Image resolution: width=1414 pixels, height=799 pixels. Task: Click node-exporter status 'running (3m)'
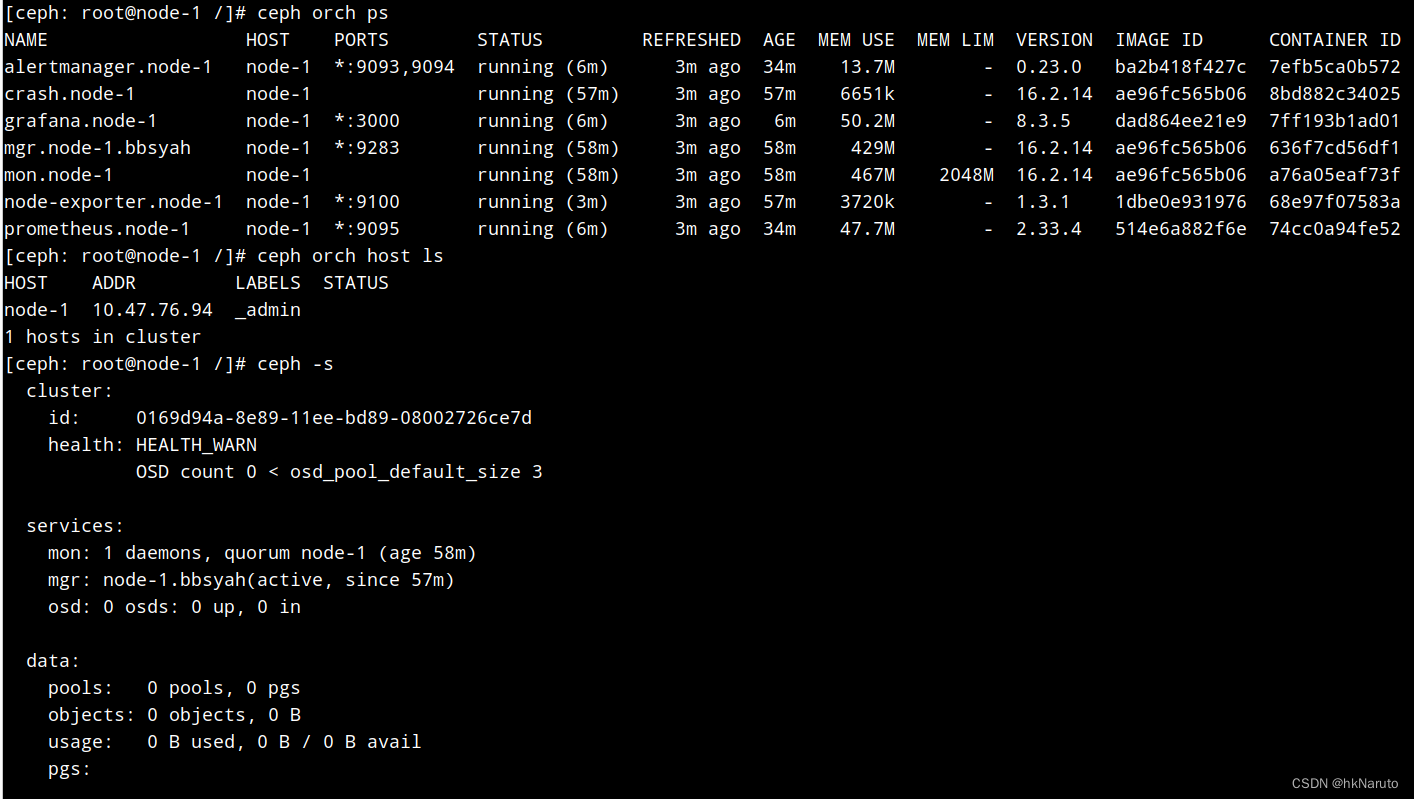(x=543, y=202)
